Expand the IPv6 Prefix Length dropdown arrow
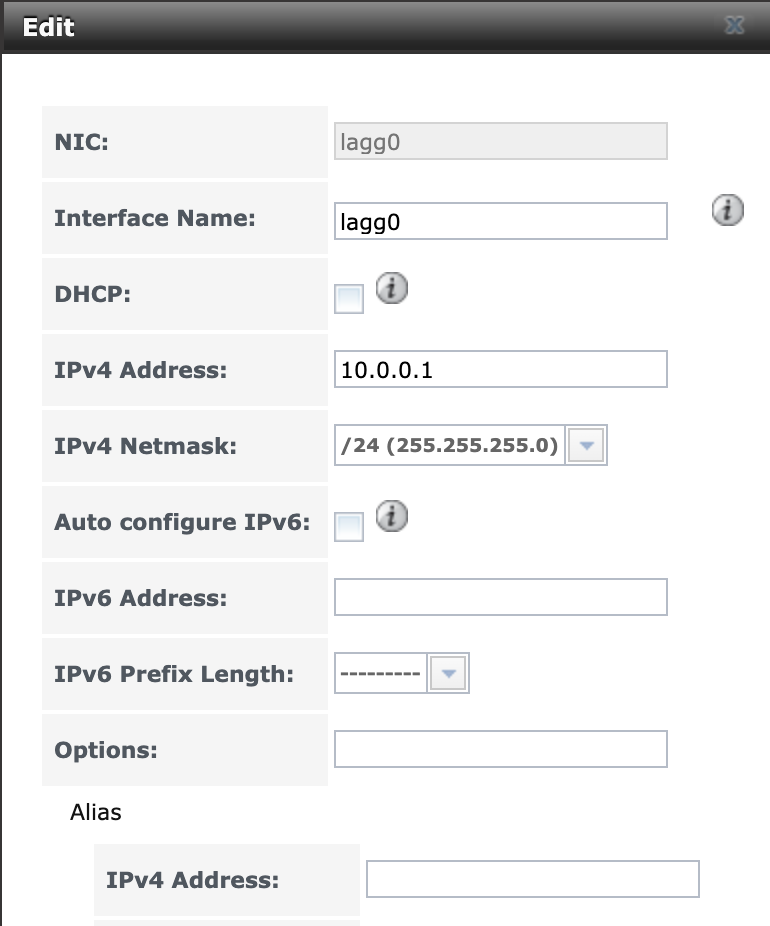This screenshot has width=770, height=926. [x=448, y=673]
